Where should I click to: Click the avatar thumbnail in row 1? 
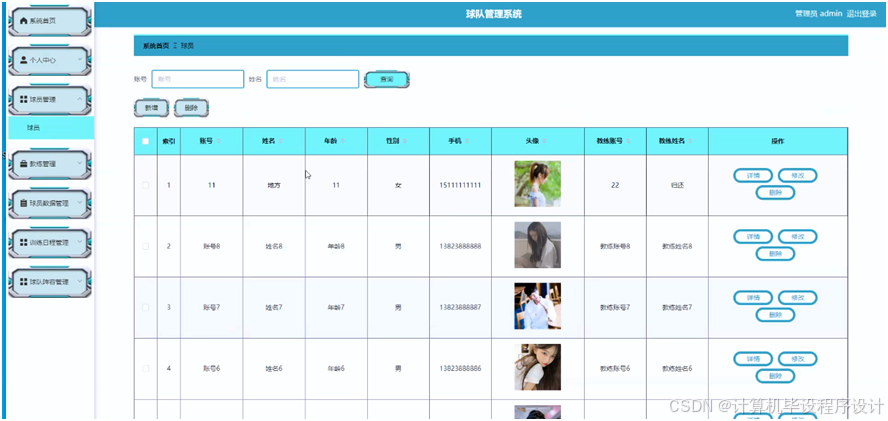[537, 184]
